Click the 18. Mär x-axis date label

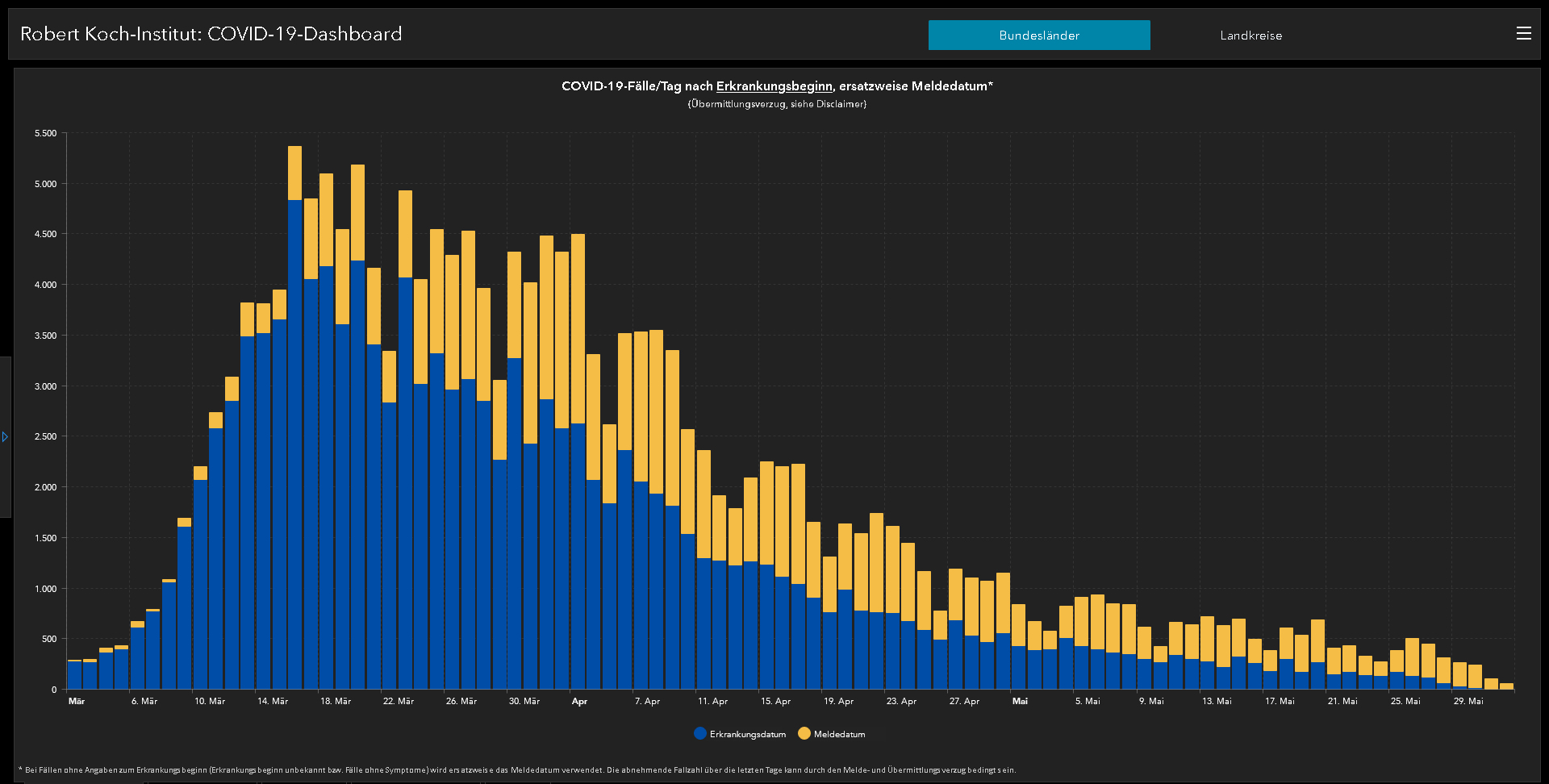click(x=336, y=701)
